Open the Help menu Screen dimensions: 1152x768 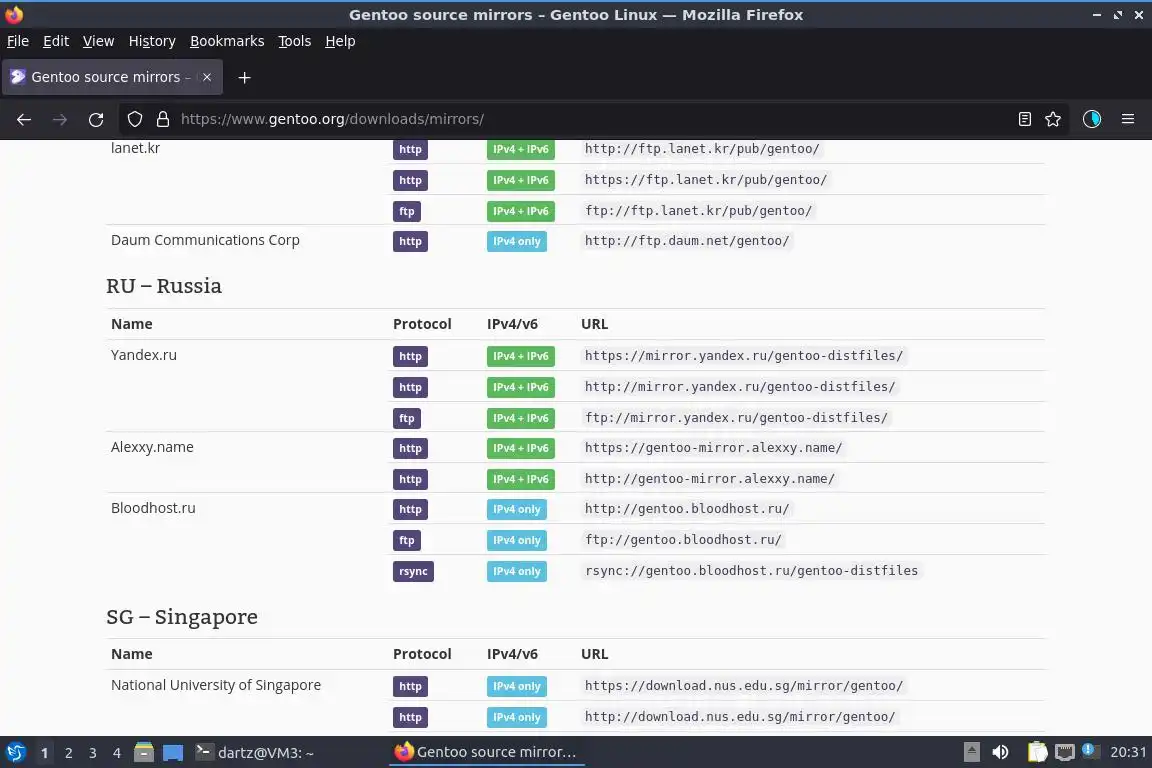pyautogui.click(x=340, y=41)
